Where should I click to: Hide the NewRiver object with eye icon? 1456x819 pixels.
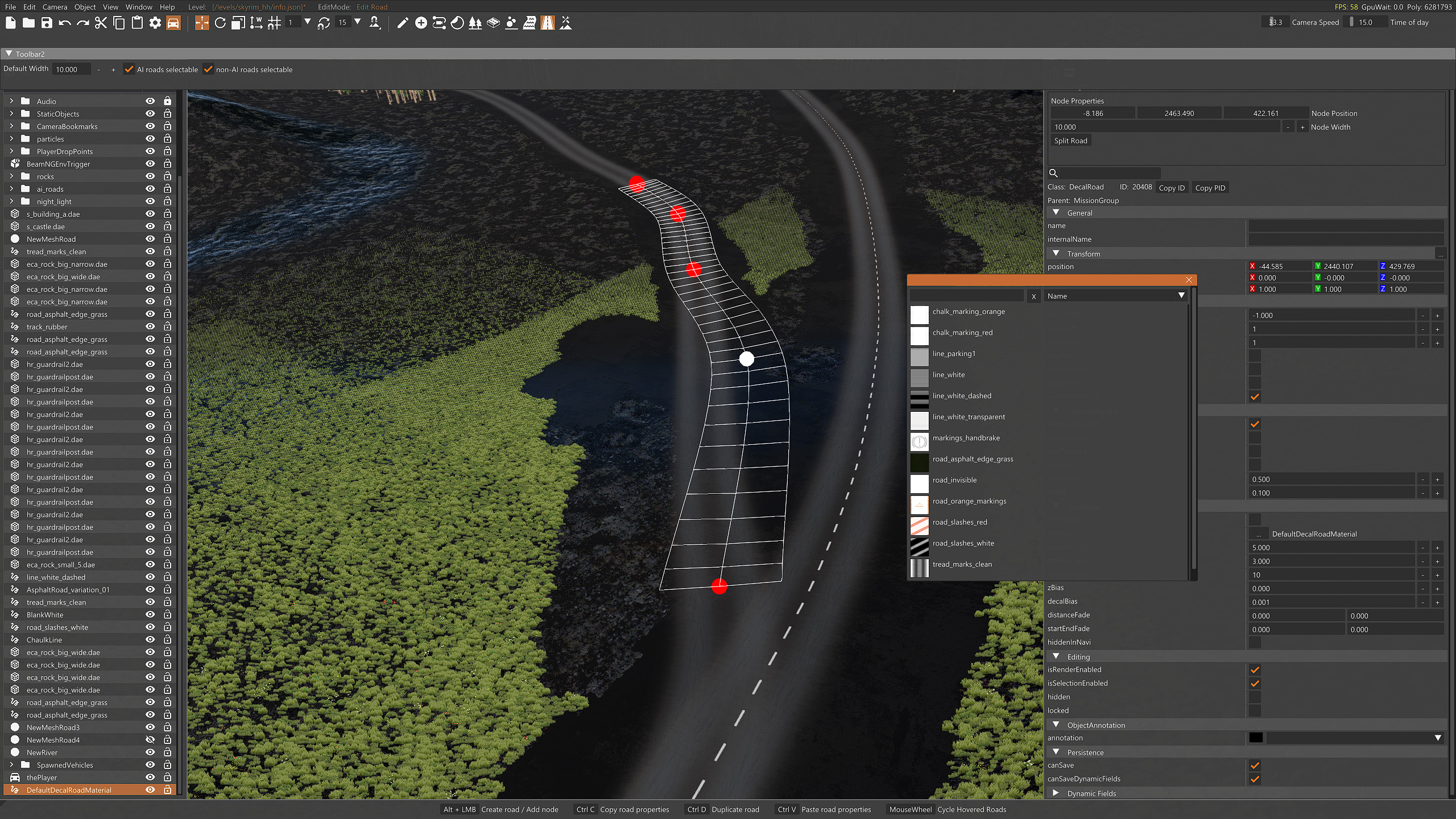[150, 752]
